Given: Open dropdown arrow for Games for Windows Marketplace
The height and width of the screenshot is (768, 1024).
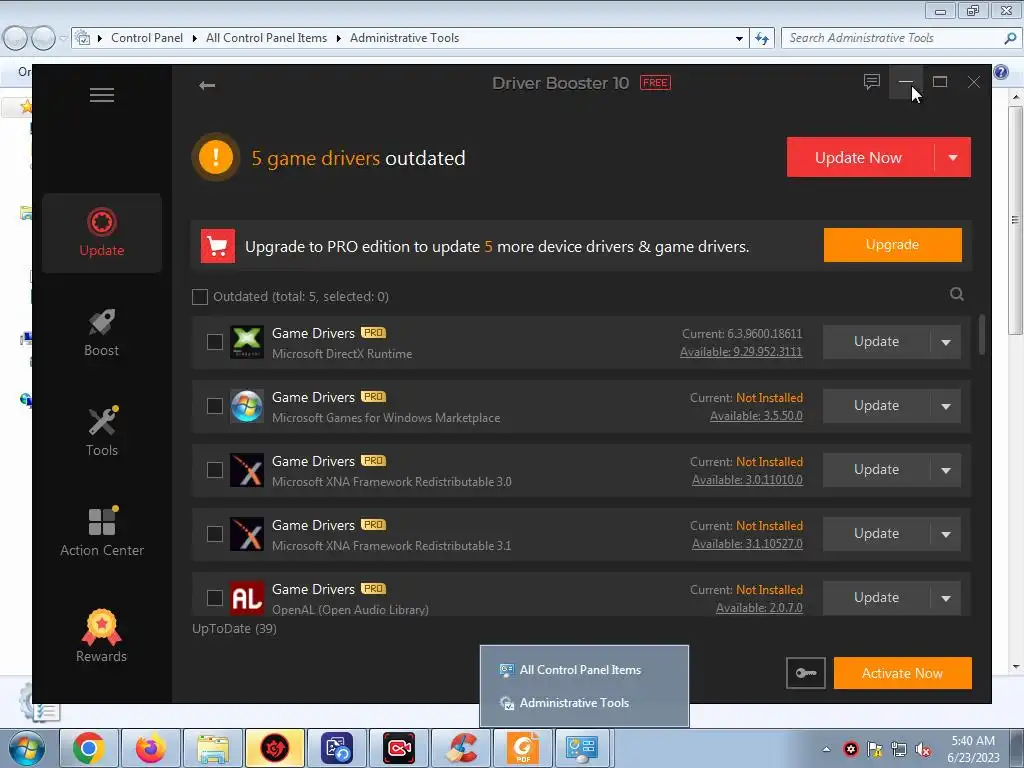Looking at the screenshot, I should 946,407.
